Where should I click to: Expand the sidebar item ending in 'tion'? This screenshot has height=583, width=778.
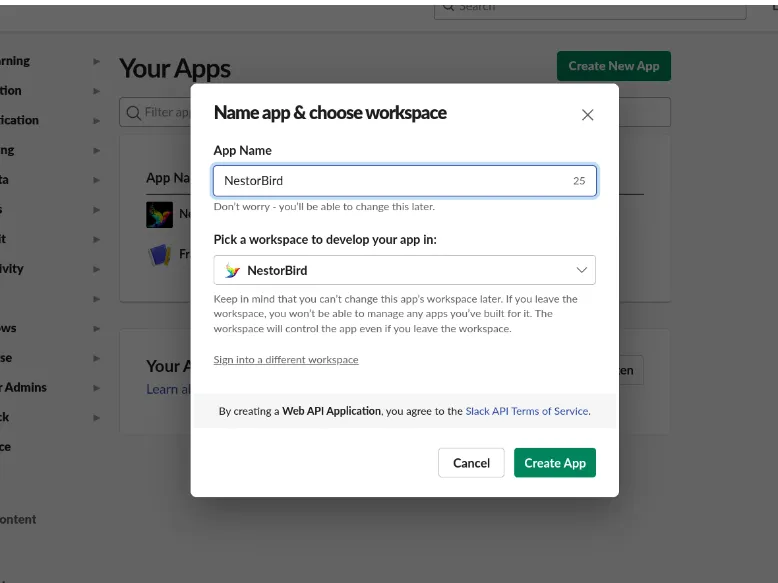tap(96, 91)
